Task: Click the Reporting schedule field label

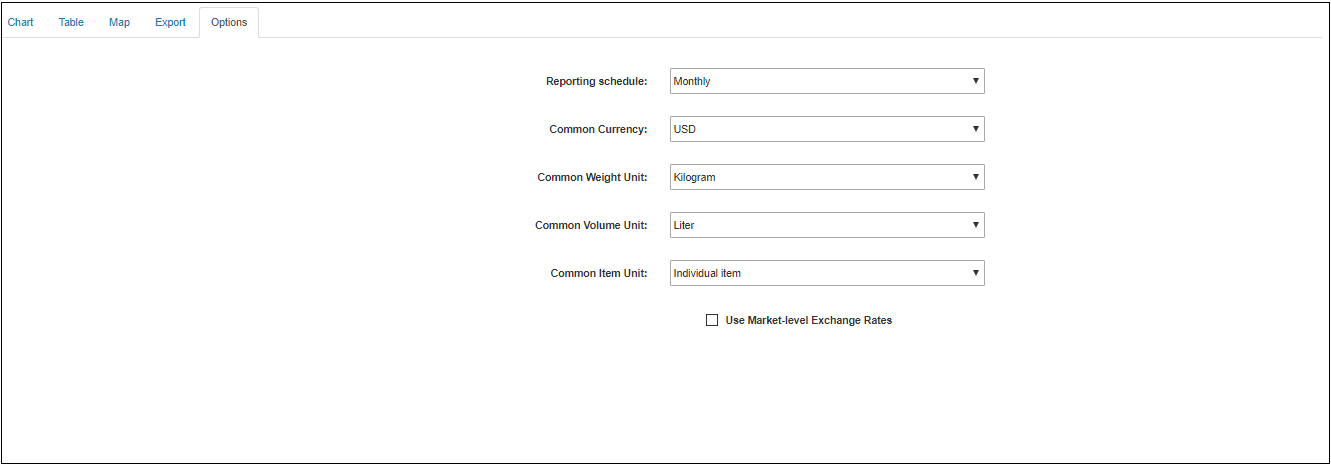Action: (596, 81)
